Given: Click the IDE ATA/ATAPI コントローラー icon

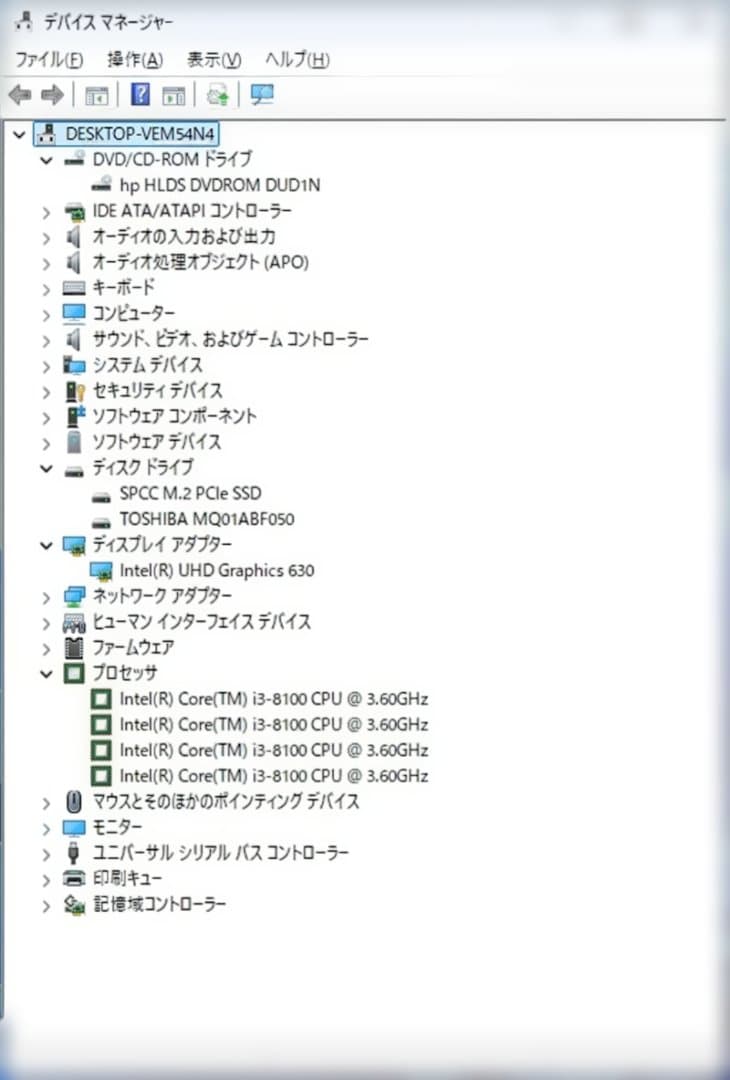Looking at the screenshot, I should pos(74,211).
